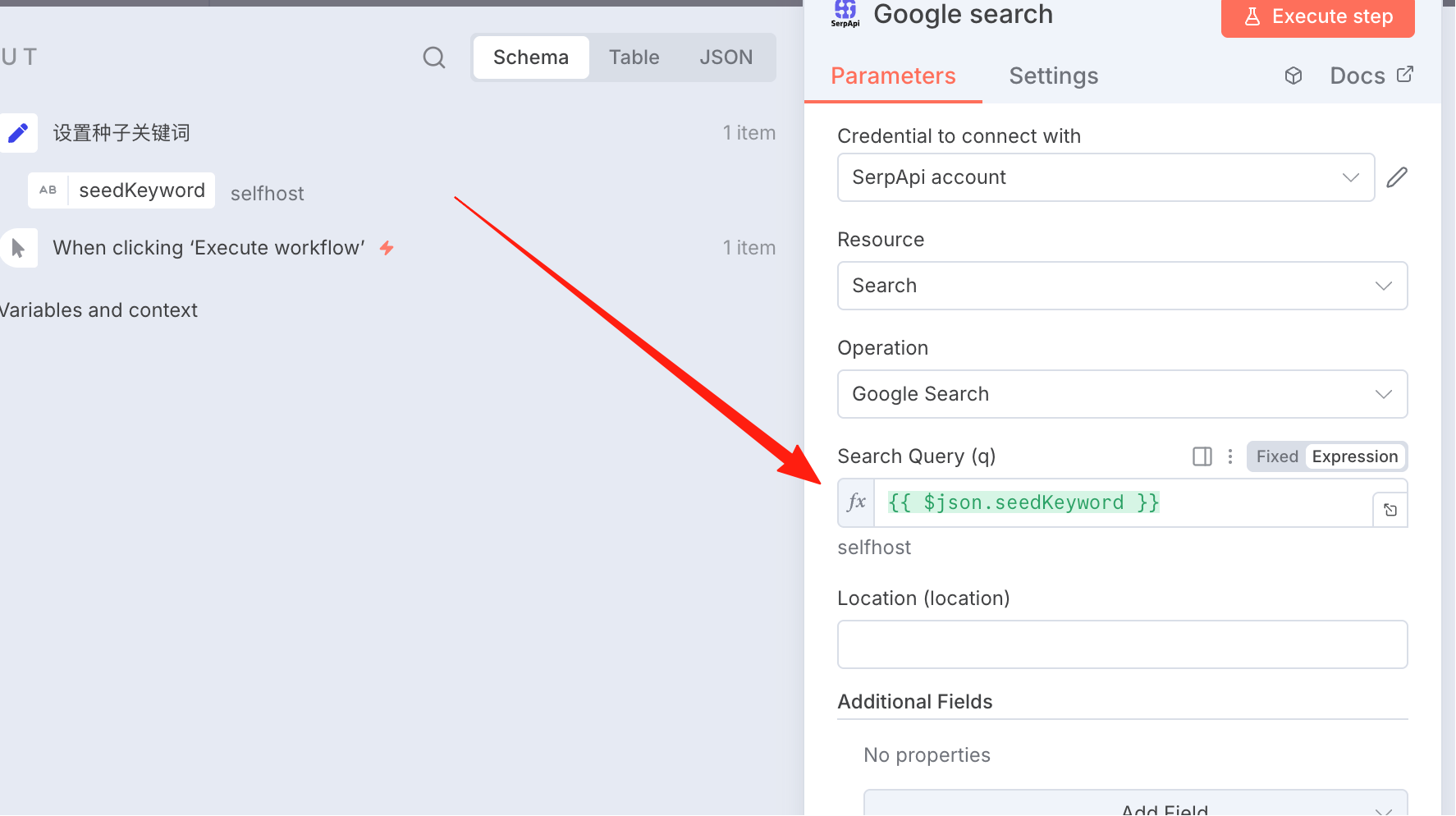Click the cursor trigger icon beside Execute workflow
The height and width of the screenshot is (816, 1456).
coord(18,248)
